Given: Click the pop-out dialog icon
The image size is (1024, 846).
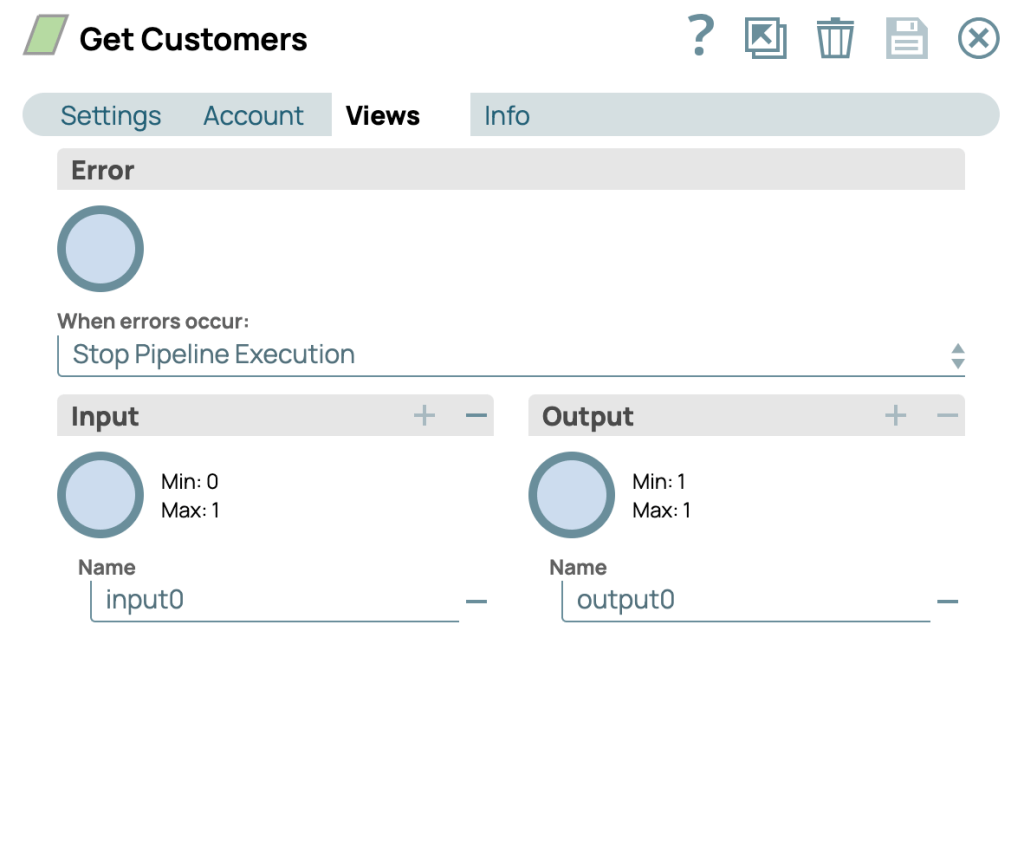Looking at the screenshot, I should (x=765, y=39).
